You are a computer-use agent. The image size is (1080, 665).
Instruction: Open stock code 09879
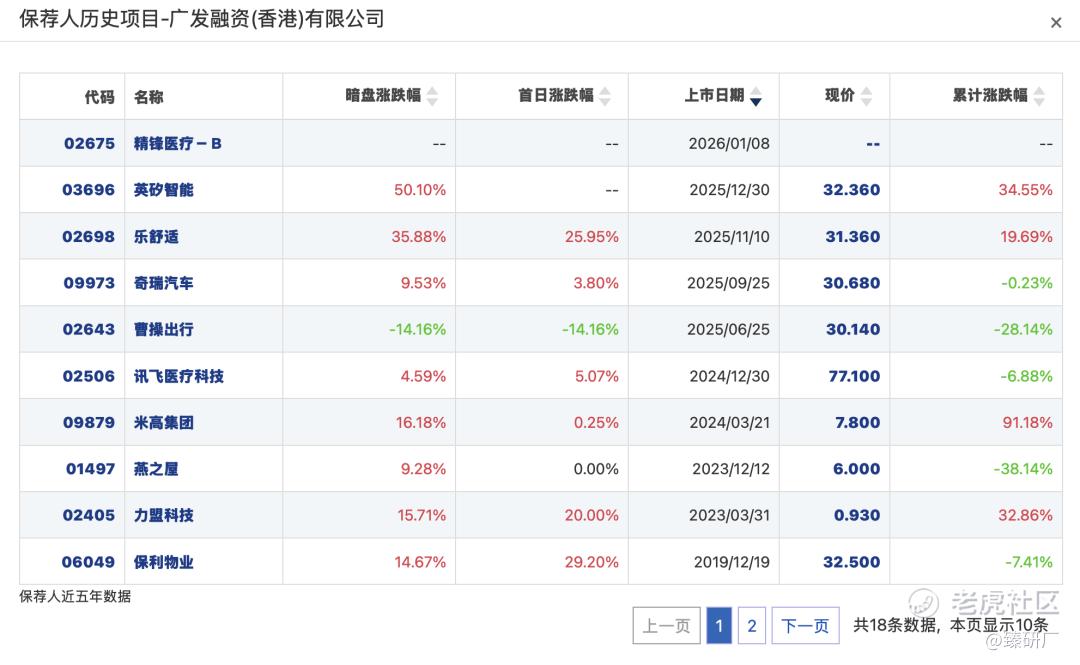[90, 422]
